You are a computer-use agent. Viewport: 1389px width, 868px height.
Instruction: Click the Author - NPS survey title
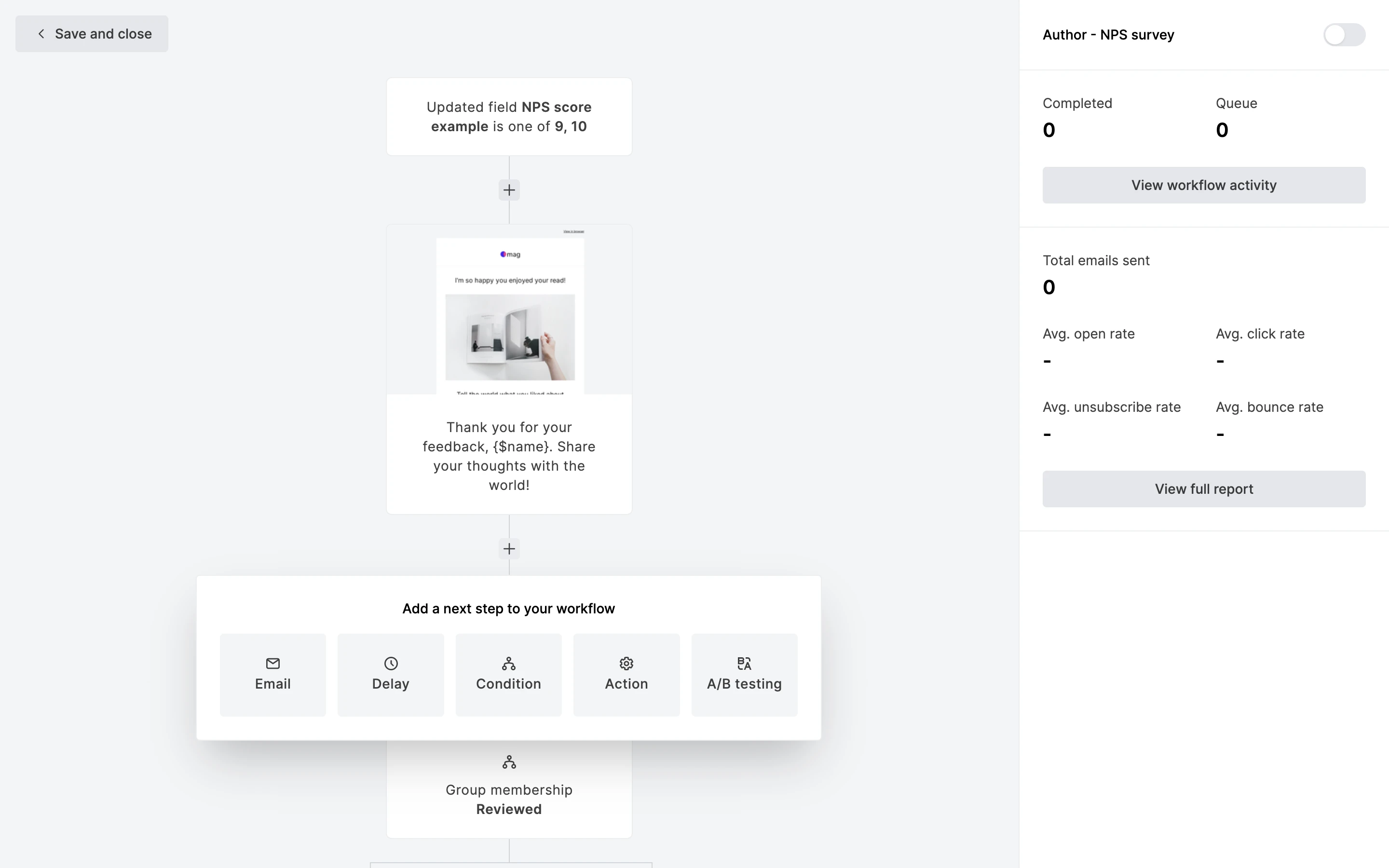(x=1108, y=34)
